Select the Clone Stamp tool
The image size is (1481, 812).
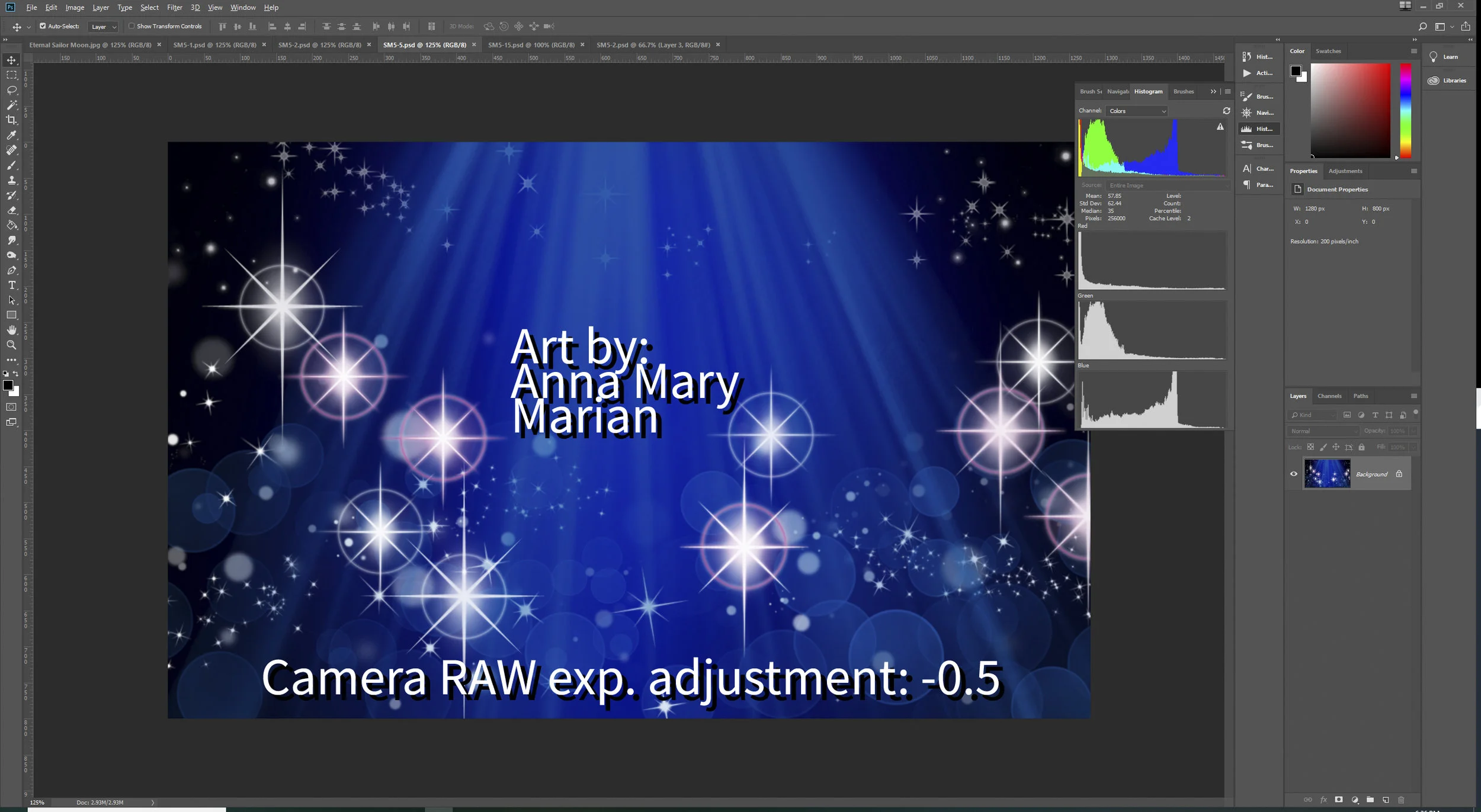tap(11, 180)
